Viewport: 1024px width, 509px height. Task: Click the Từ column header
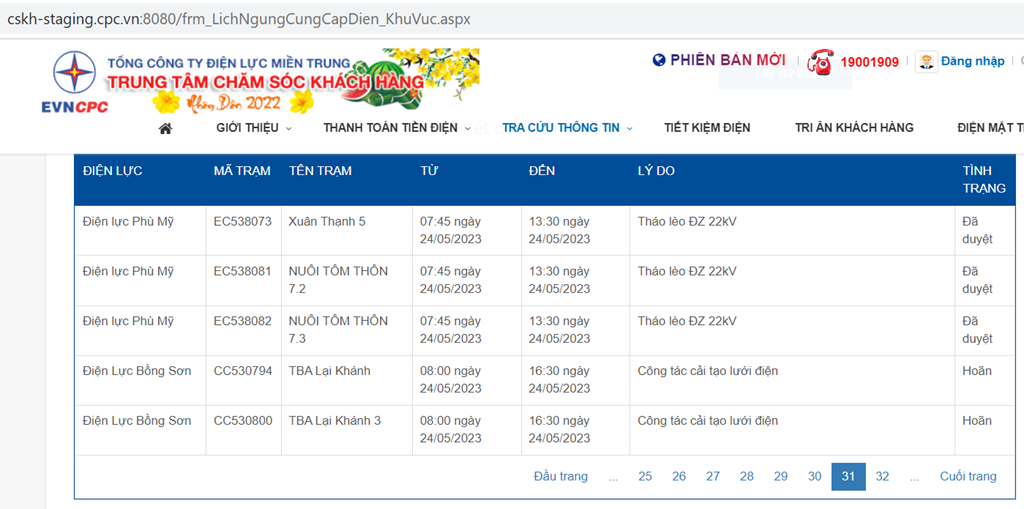429,171
